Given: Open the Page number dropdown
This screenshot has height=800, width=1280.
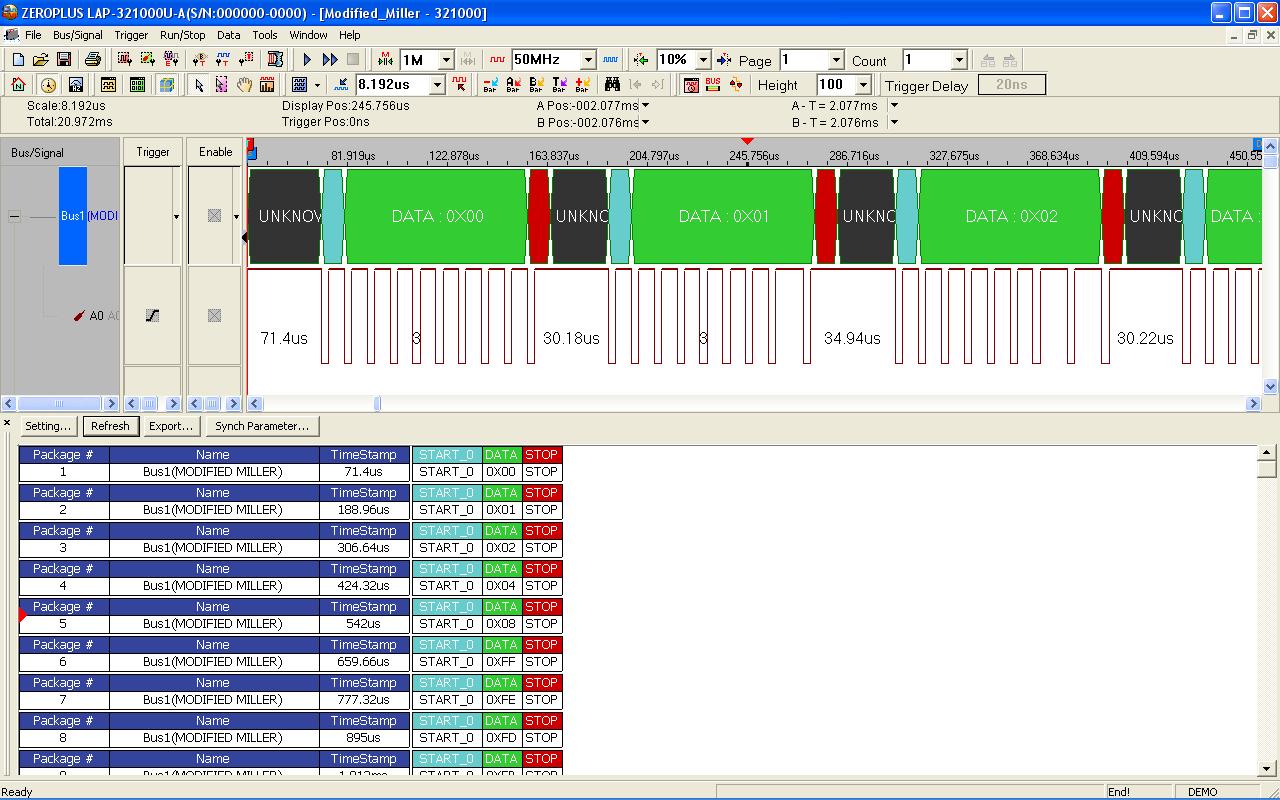Looking at the screenshot, I should pyautogui.click(x=836, y=60).
